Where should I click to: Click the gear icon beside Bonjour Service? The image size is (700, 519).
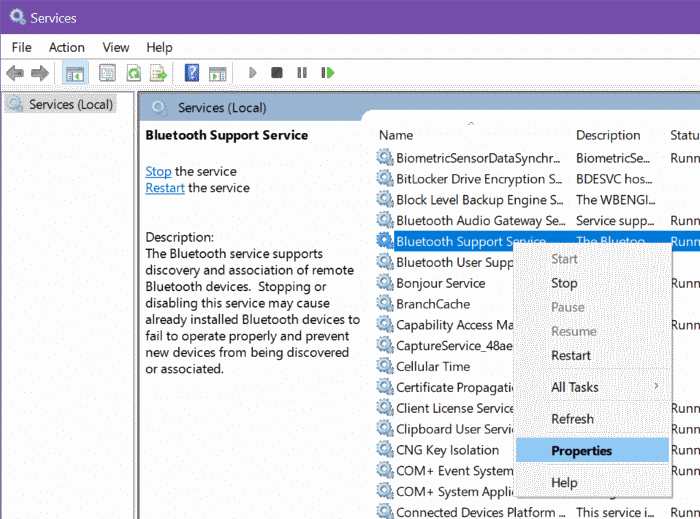pyautogui.click(x=384, y=282)
